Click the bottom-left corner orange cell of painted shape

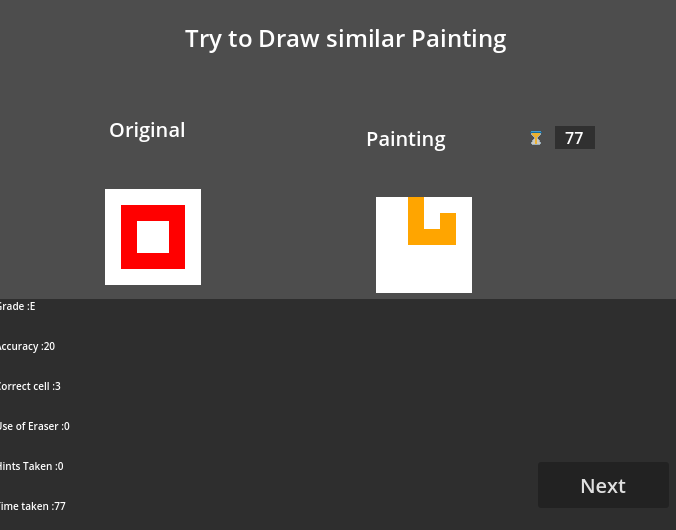tap(416, 237)
